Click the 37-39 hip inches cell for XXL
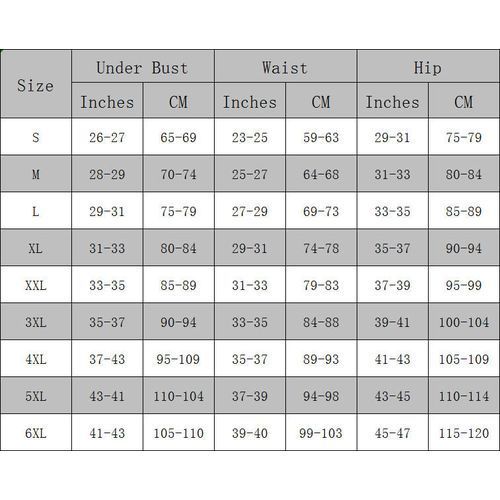Image resolution: width=500 pixels, height=500 pixels. tap(392, 285)
